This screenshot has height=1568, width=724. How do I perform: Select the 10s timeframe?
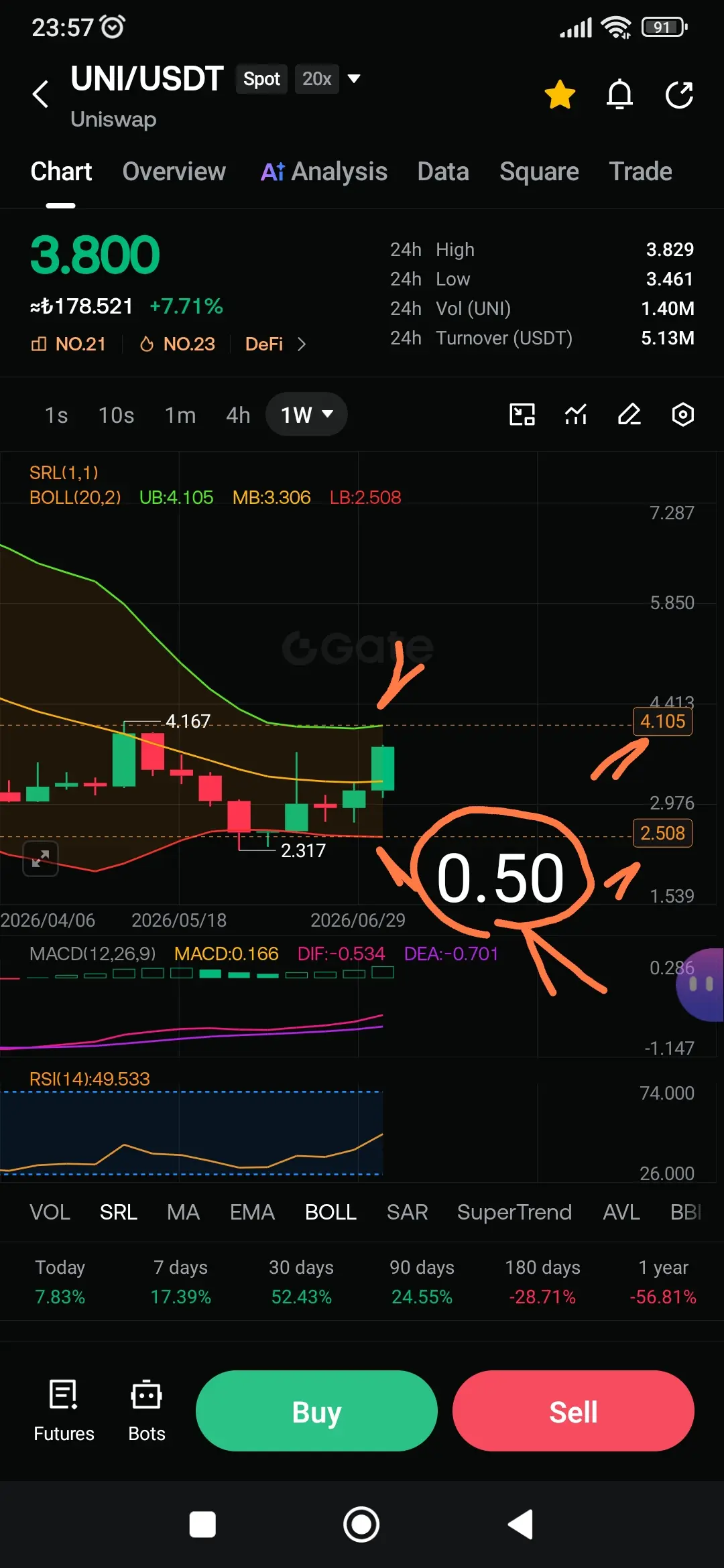[x=116, y=415]
